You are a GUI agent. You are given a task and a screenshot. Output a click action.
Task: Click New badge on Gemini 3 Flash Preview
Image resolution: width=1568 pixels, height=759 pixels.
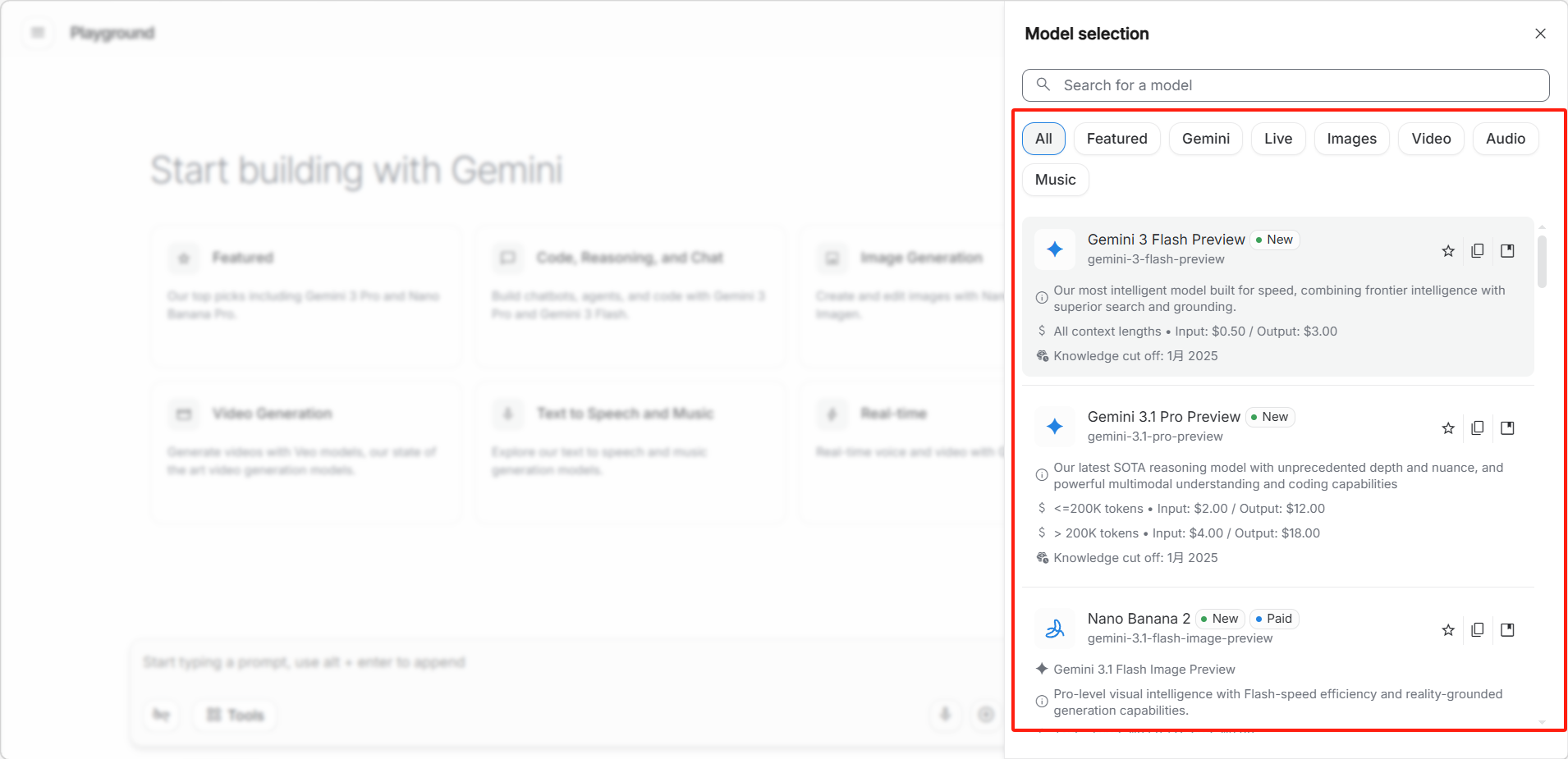tap(1274, 240)
